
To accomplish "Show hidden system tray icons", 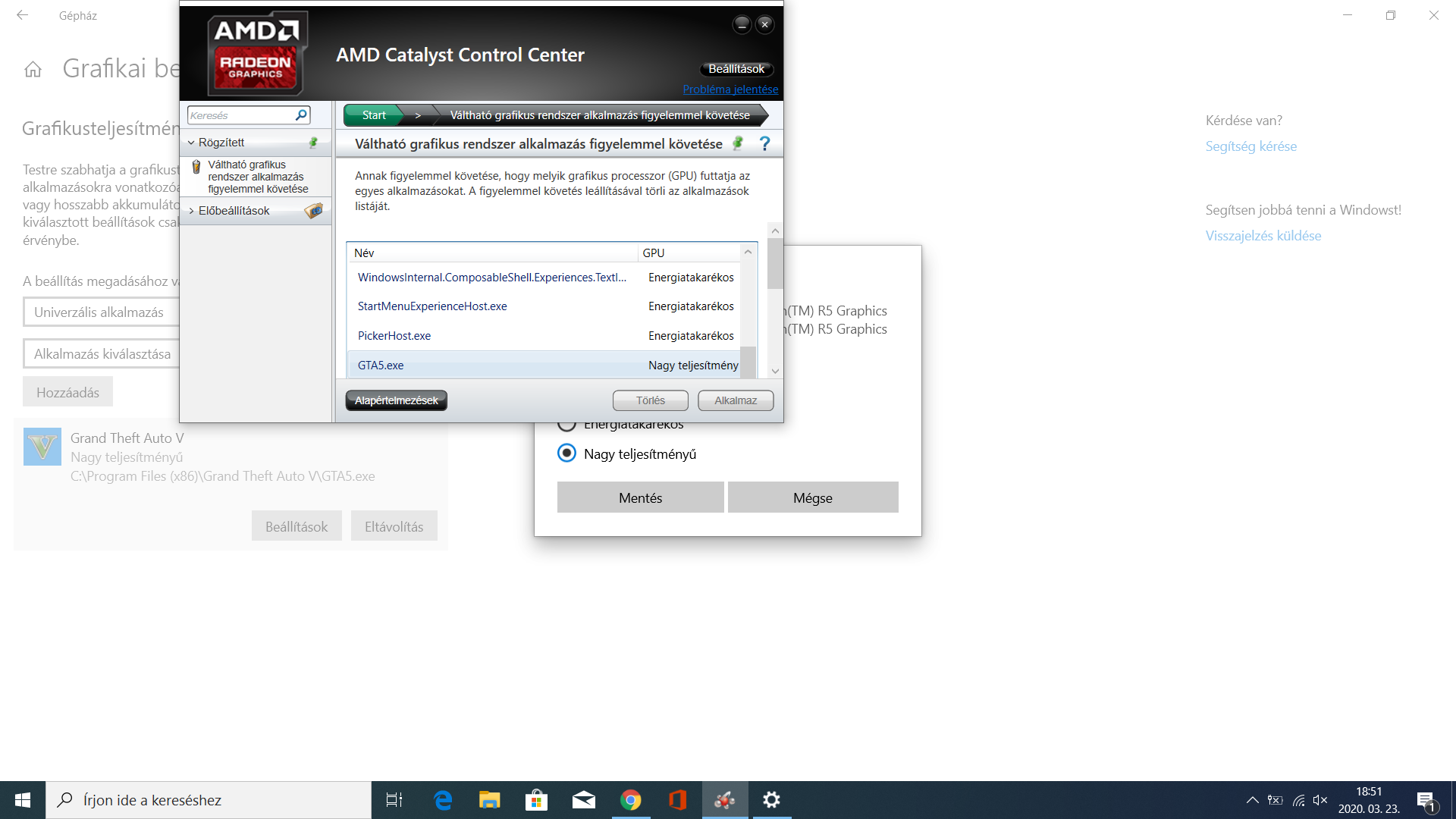I will tap(1253, 800).
